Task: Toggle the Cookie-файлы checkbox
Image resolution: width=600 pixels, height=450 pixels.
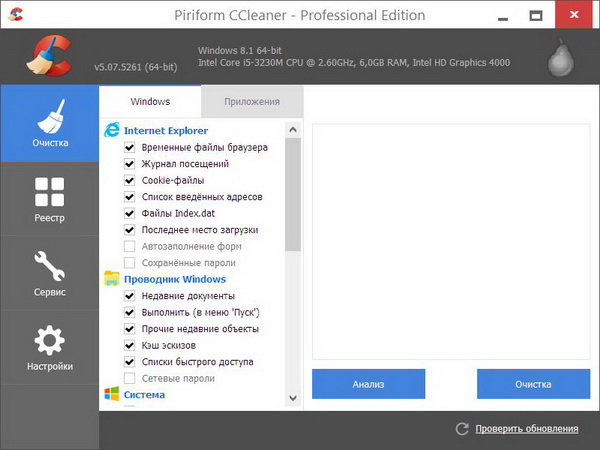Action: (129, 180)
